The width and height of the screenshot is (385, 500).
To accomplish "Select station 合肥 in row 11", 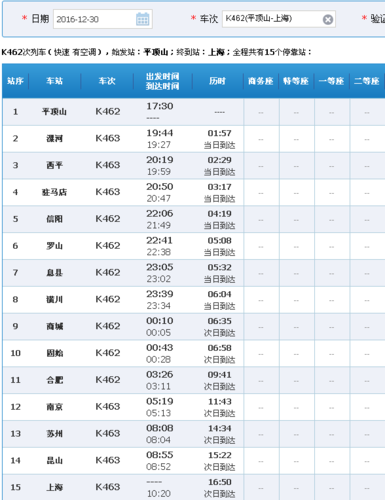I will [54, 380].
